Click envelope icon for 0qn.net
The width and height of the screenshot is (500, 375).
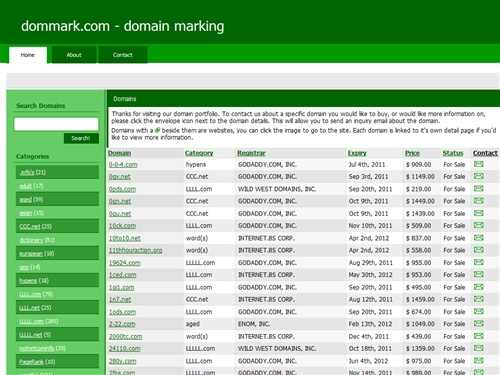479,201
